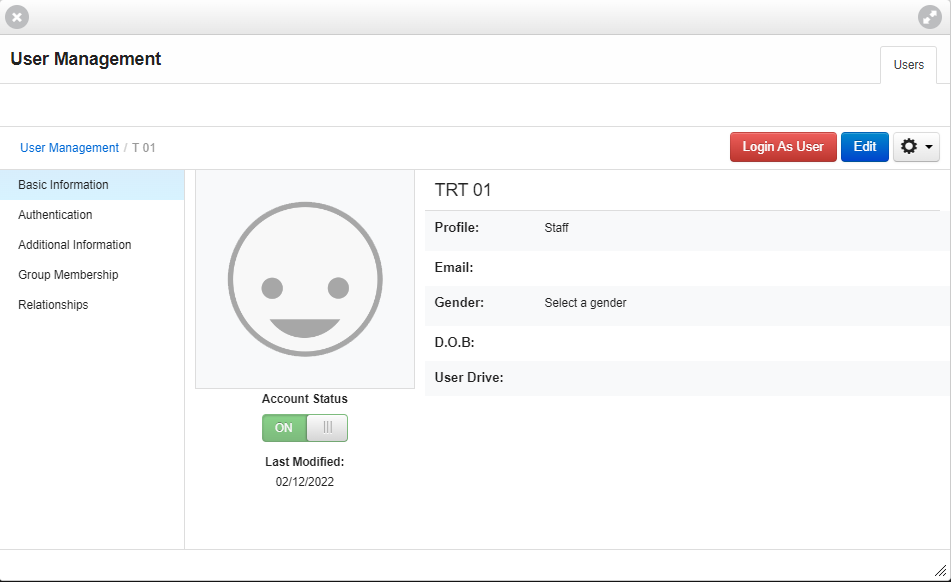Open the gear settings dropdown
Screen dimensions: 951x582
[916, 147]
